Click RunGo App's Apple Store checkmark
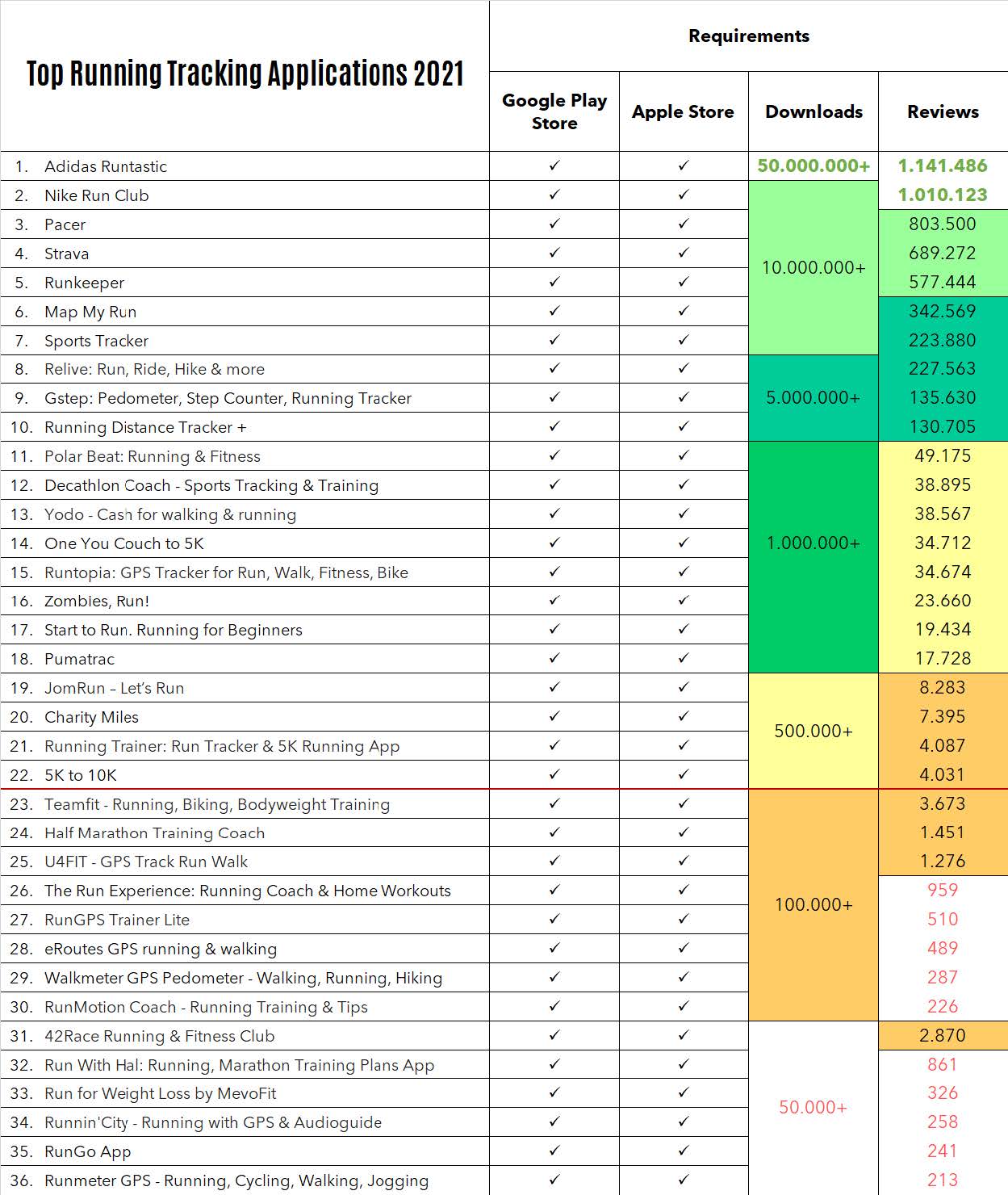This screenshot has width=1008, height=1195. [684, 1151]
